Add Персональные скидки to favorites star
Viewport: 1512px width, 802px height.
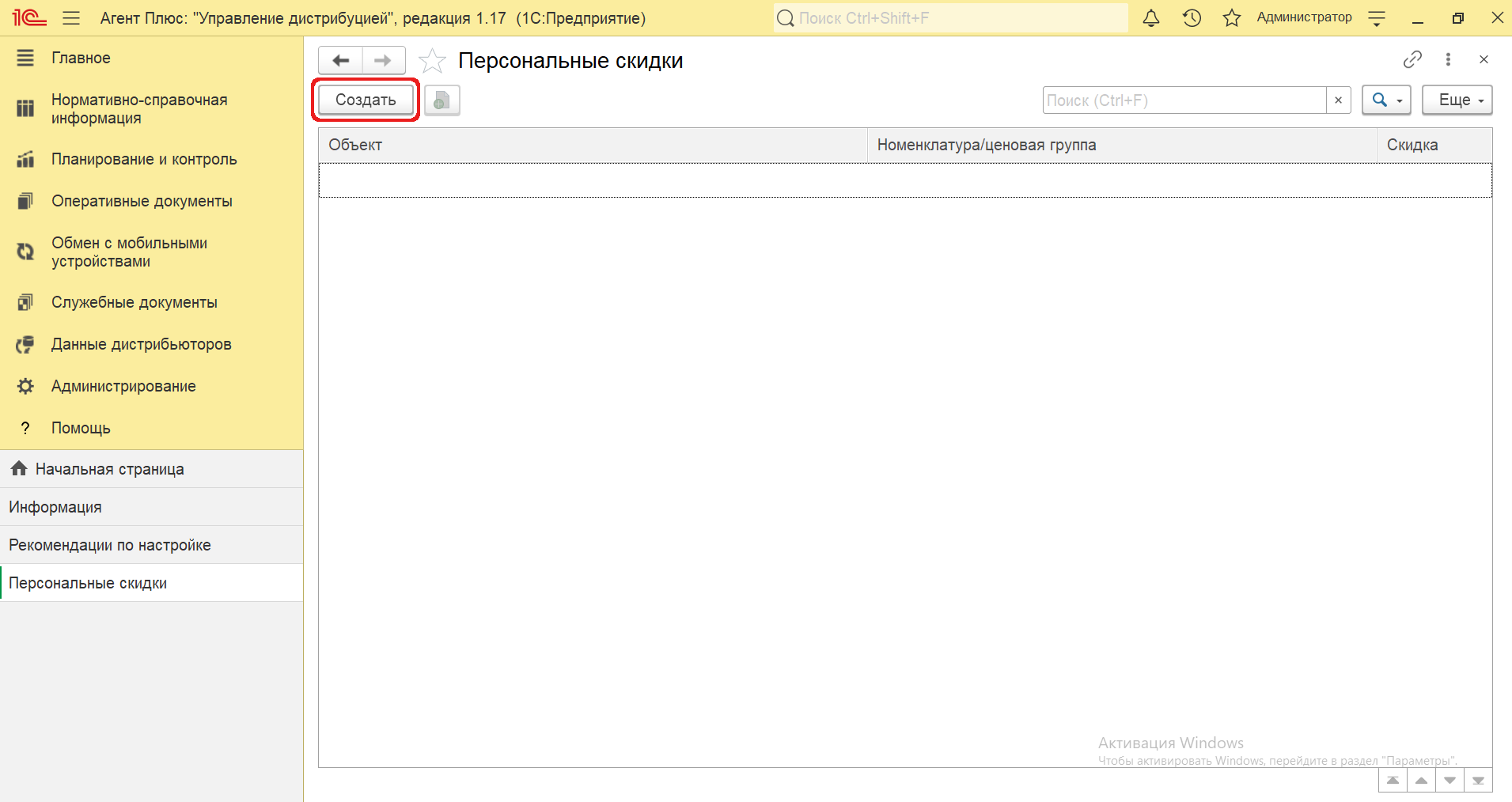click(x=432, y=61)
